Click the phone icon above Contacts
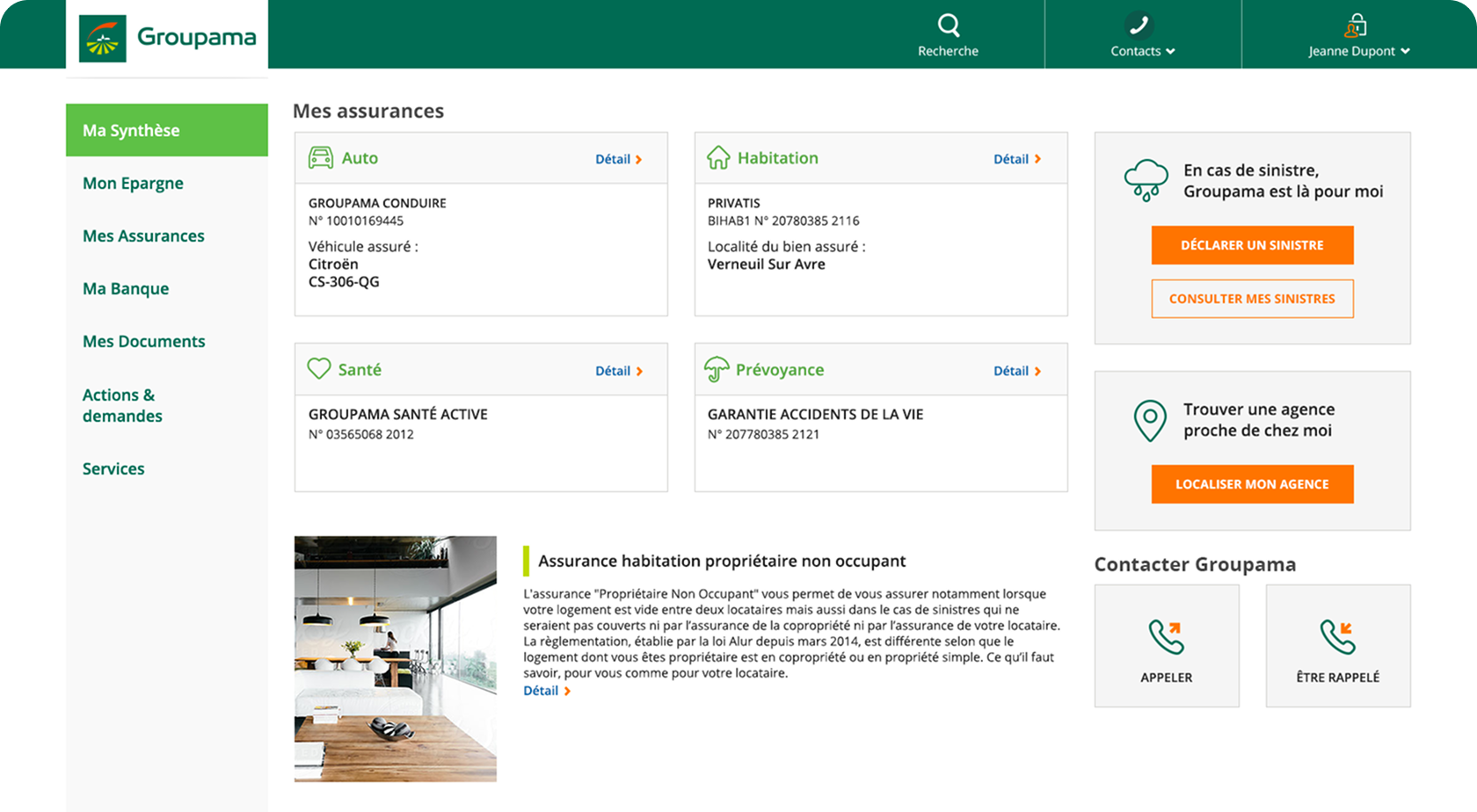The width and height of the screenshot is (1477, 812). (1140, 25)
